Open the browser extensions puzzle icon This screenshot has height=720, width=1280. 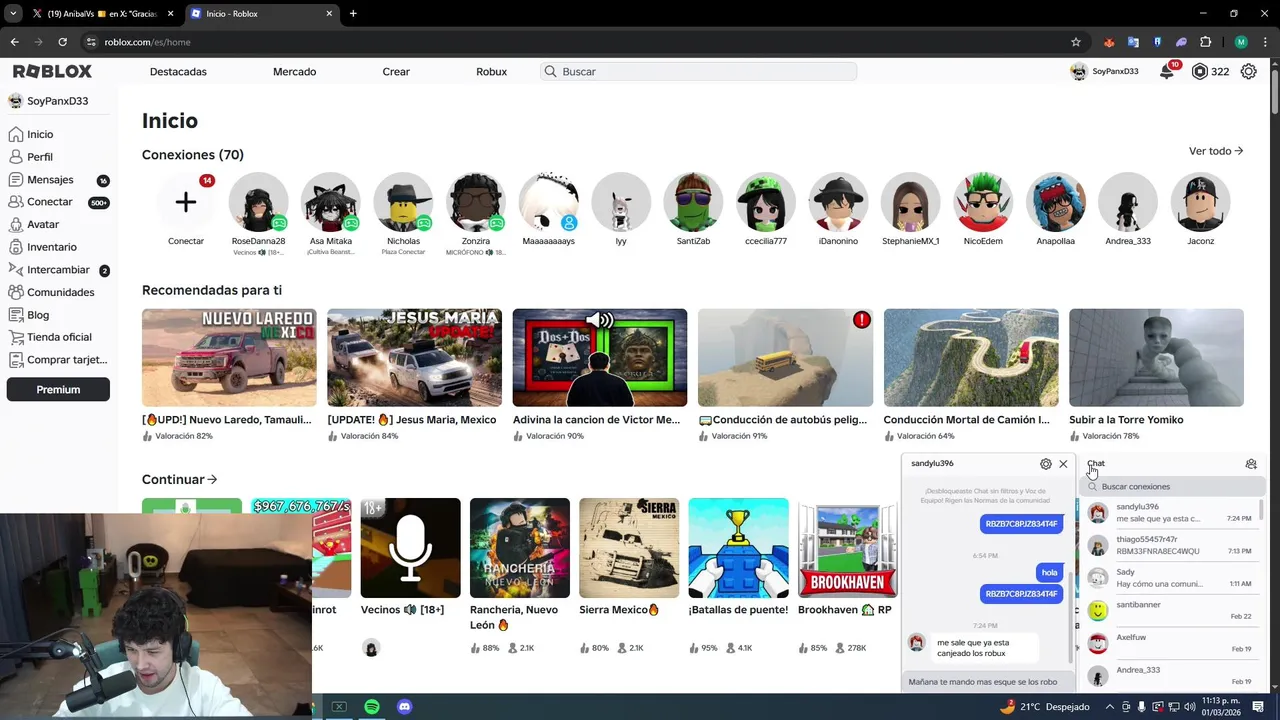point(1206,42)
